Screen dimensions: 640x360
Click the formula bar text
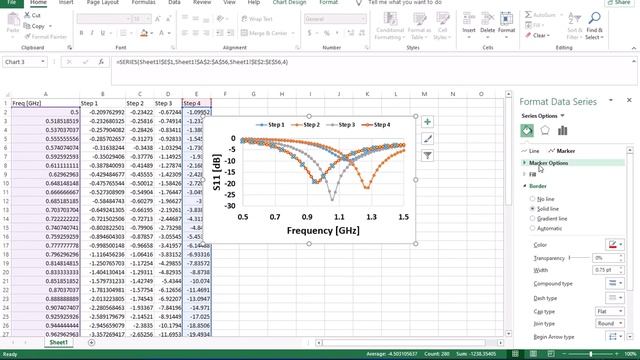point(202,62)
